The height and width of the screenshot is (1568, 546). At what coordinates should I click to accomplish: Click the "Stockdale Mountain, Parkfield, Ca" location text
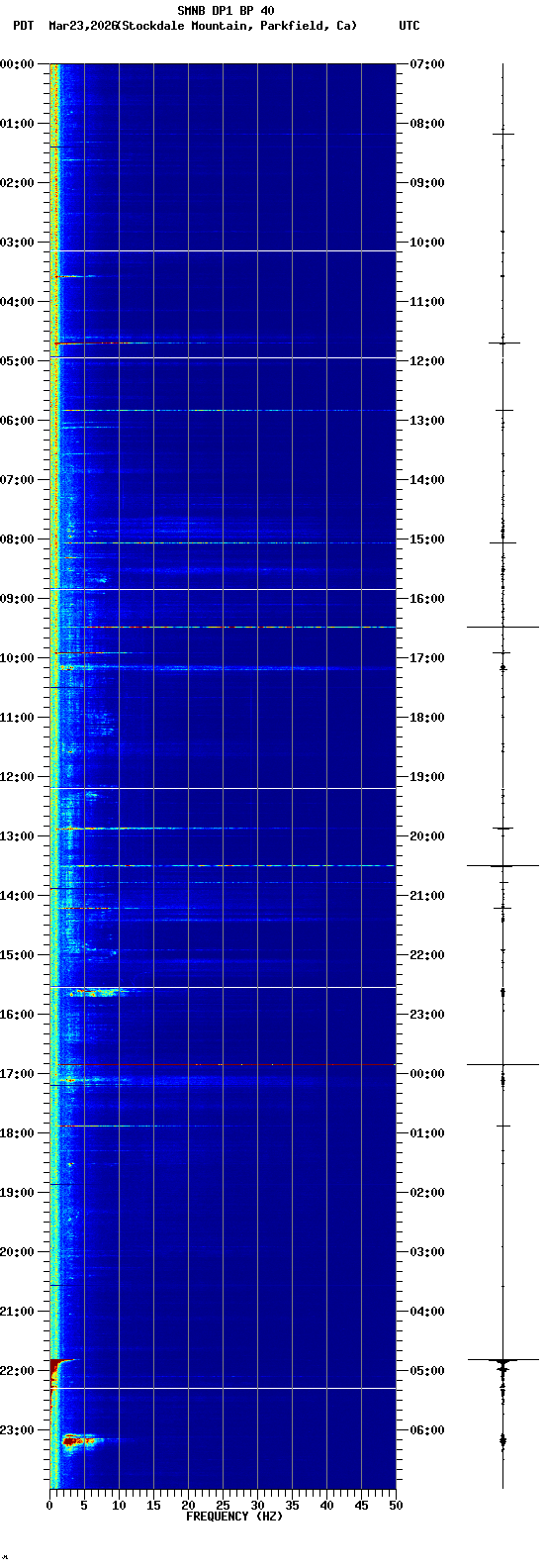(x=237, y=26)
